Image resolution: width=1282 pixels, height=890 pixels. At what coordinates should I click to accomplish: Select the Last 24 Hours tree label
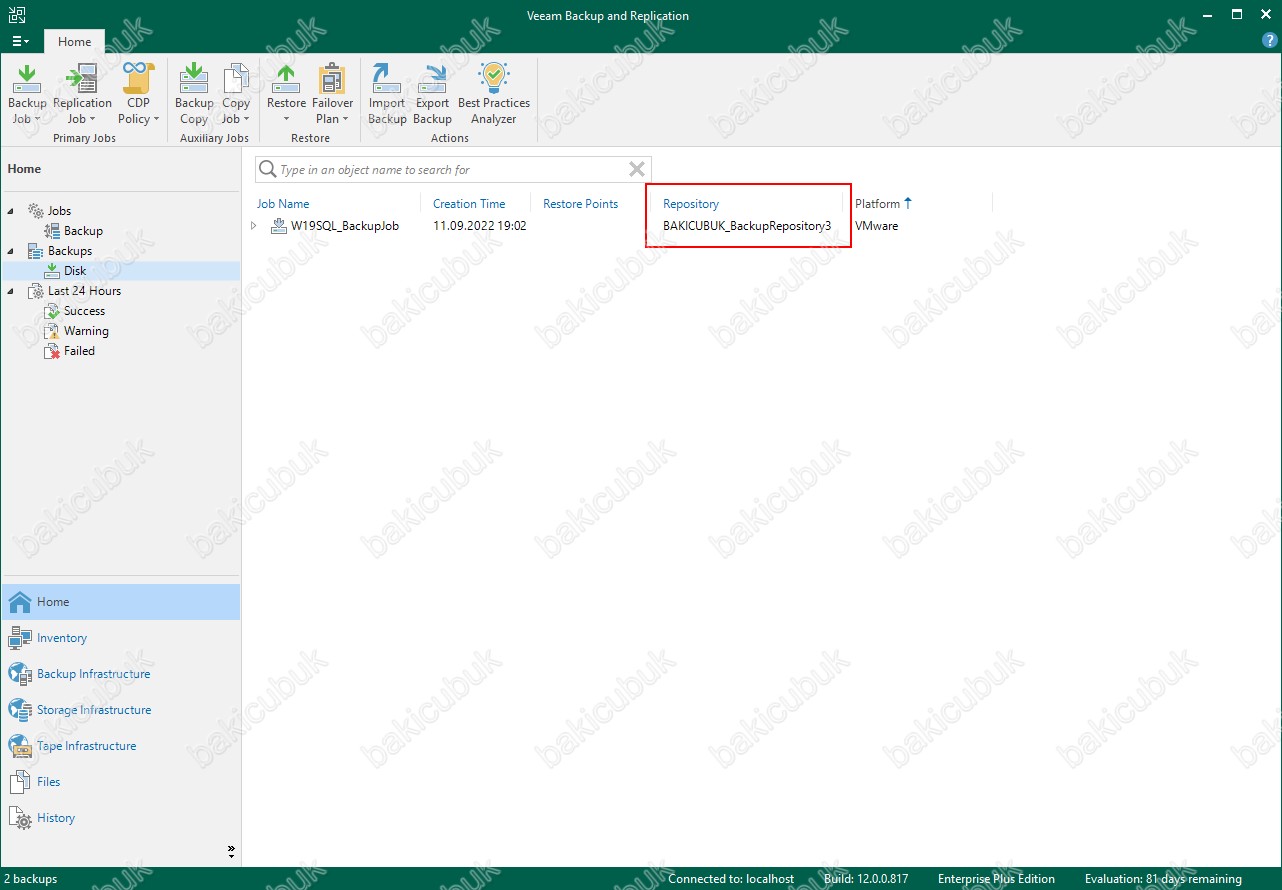click(x=85, y=291)
